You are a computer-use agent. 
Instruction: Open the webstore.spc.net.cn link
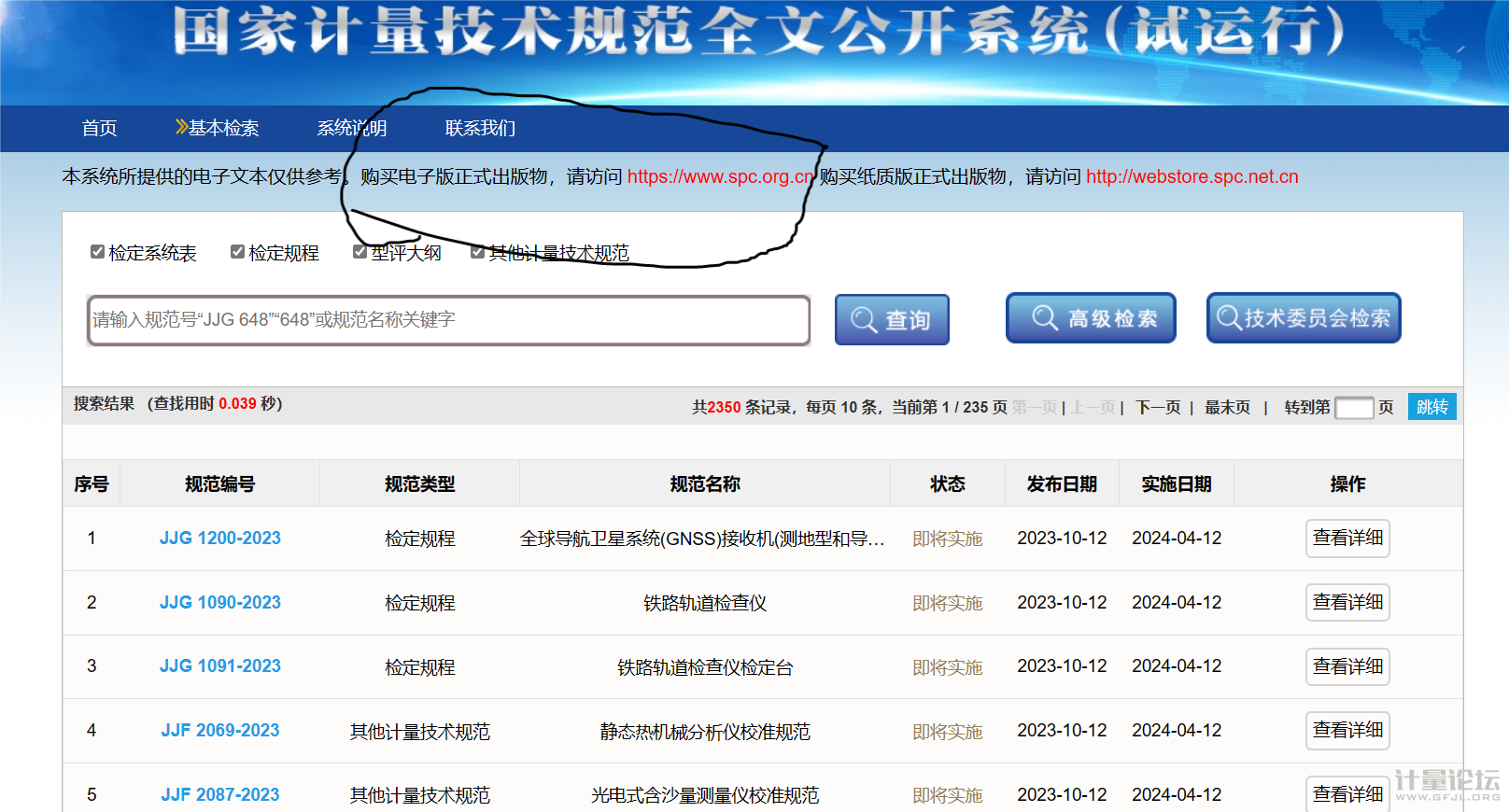point(1192,177)
